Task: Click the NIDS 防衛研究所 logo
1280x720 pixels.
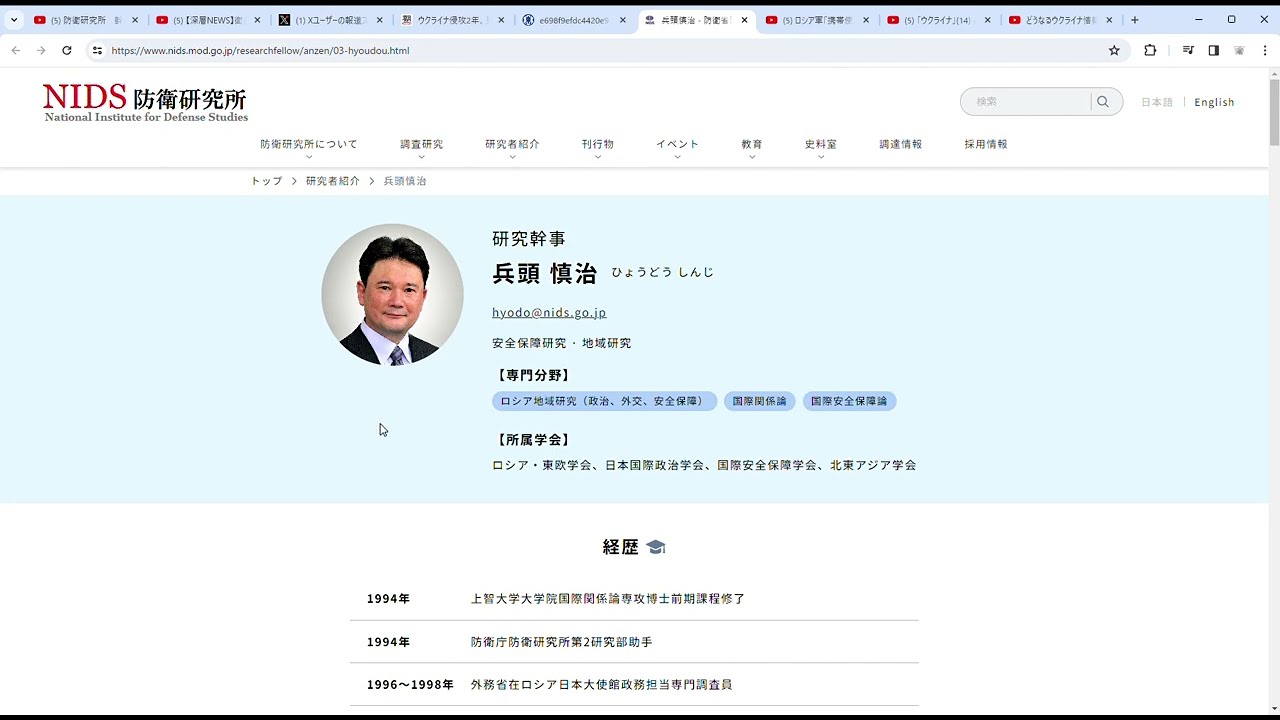Action: click(145, 101)
